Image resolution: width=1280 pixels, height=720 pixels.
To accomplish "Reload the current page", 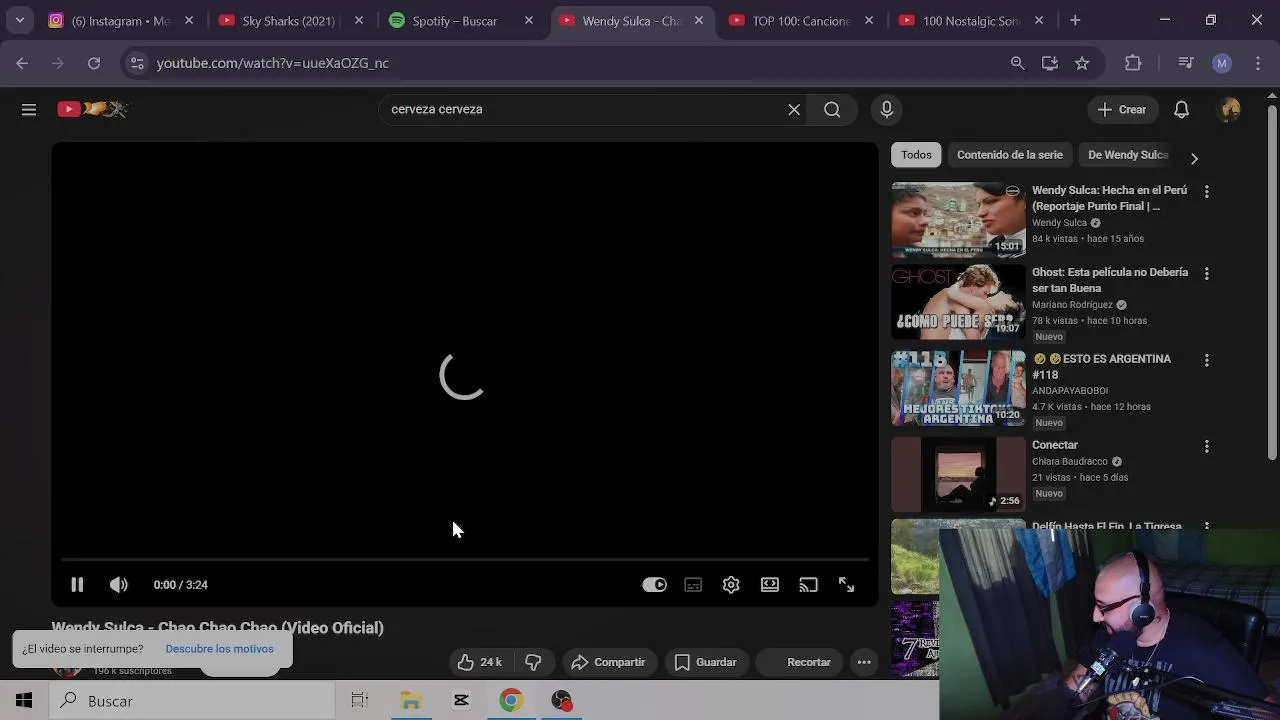I will click(x=94, y=63).
